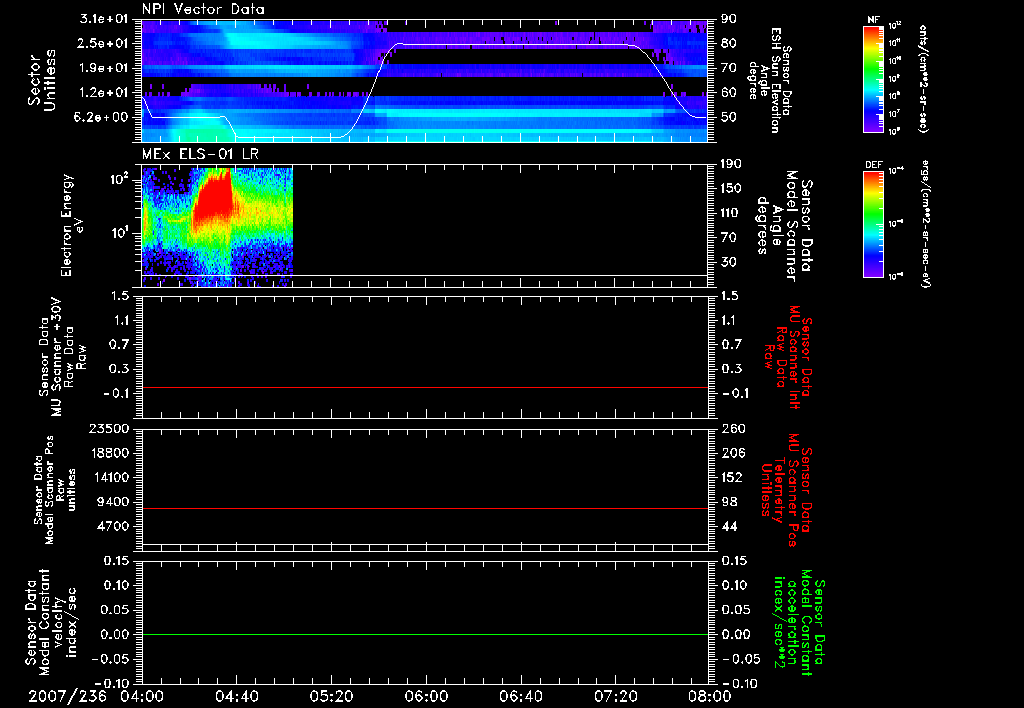The height and width of the screenshot is (708, 1024).
Task: Select the green "Model Constant acceleration" axis title
Action: click(799, 624)
